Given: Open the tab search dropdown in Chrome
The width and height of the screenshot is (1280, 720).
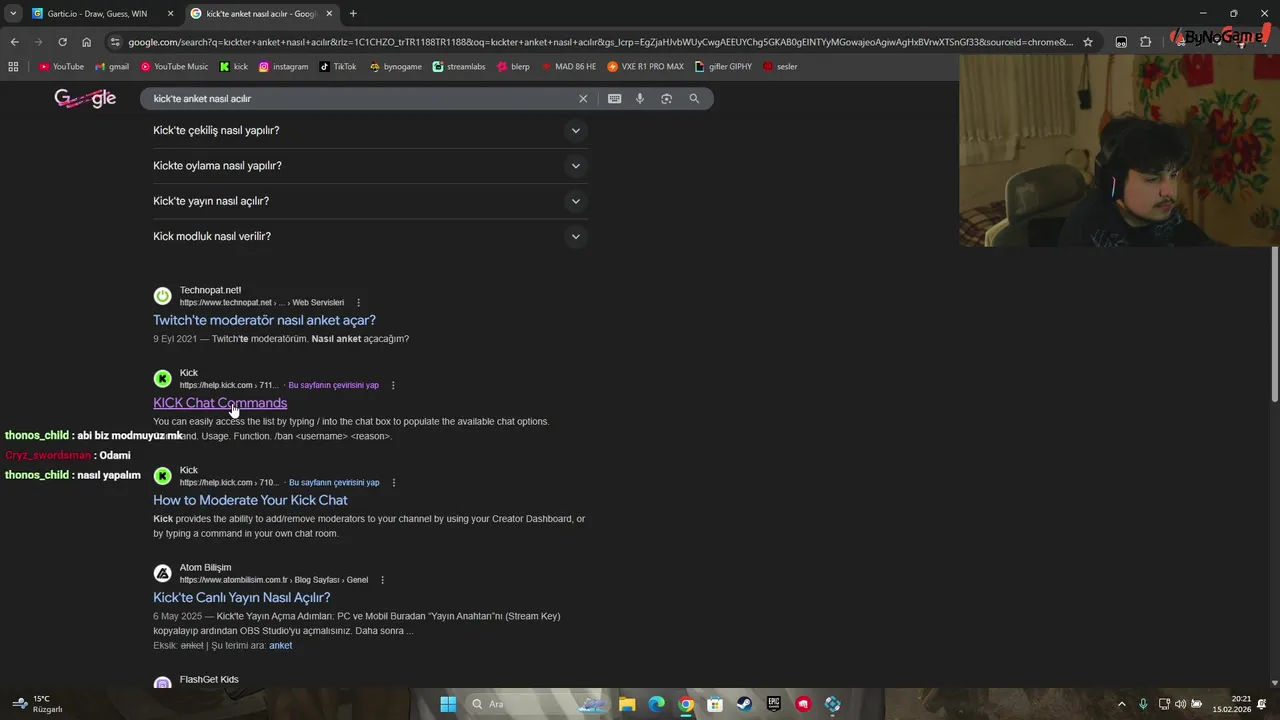Looking at the screenshot, I should click(13, 14).
